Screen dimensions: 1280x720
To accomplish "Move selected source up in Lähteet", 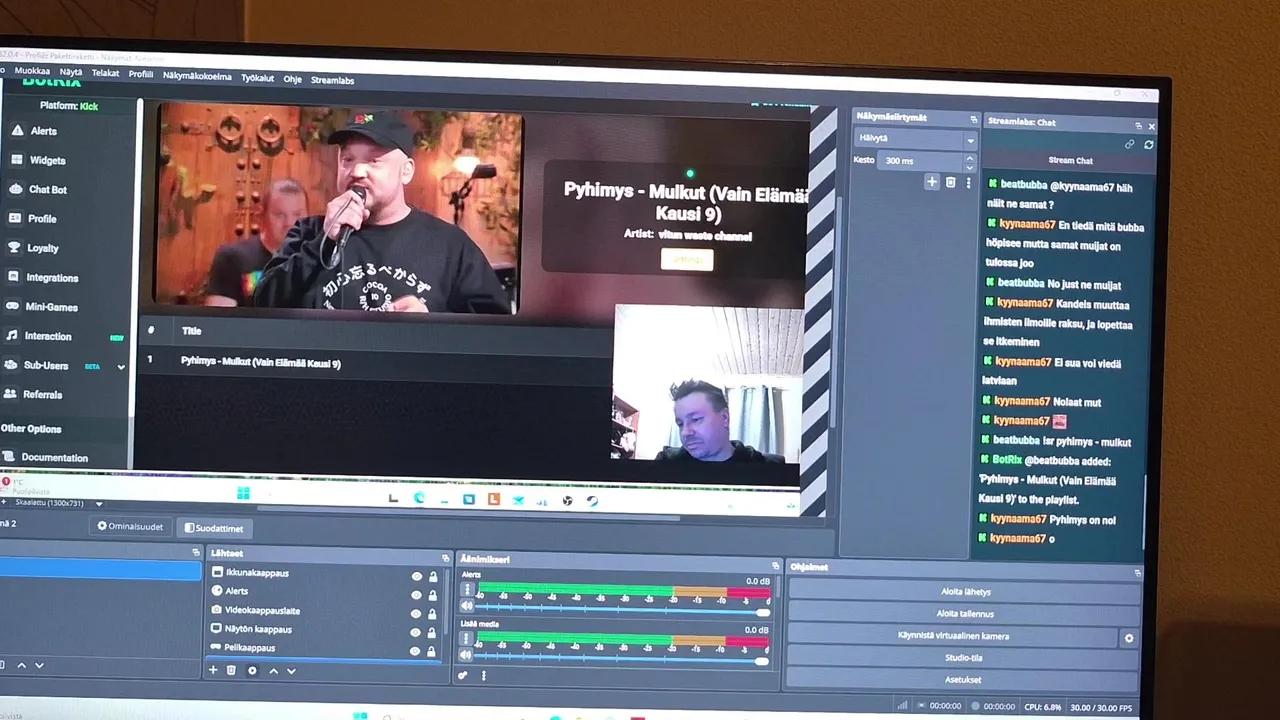I will [x=273, y=671].
